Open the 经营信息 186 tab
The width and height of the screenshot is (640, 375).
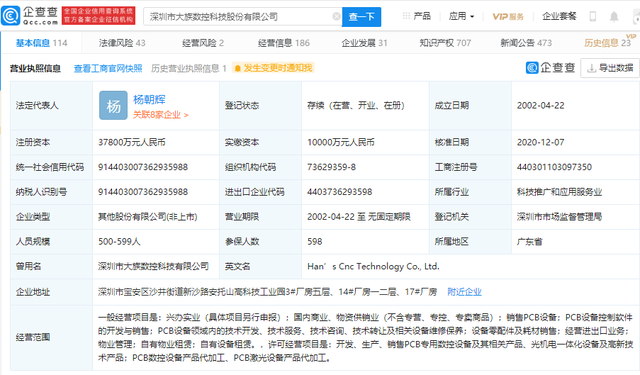point(284,43)
